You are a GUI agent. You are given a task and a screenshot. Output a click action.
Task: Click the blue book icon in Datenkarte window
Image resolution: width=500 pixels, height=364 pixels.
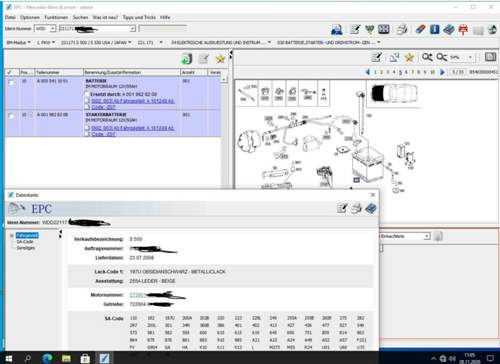pos(371,209)
